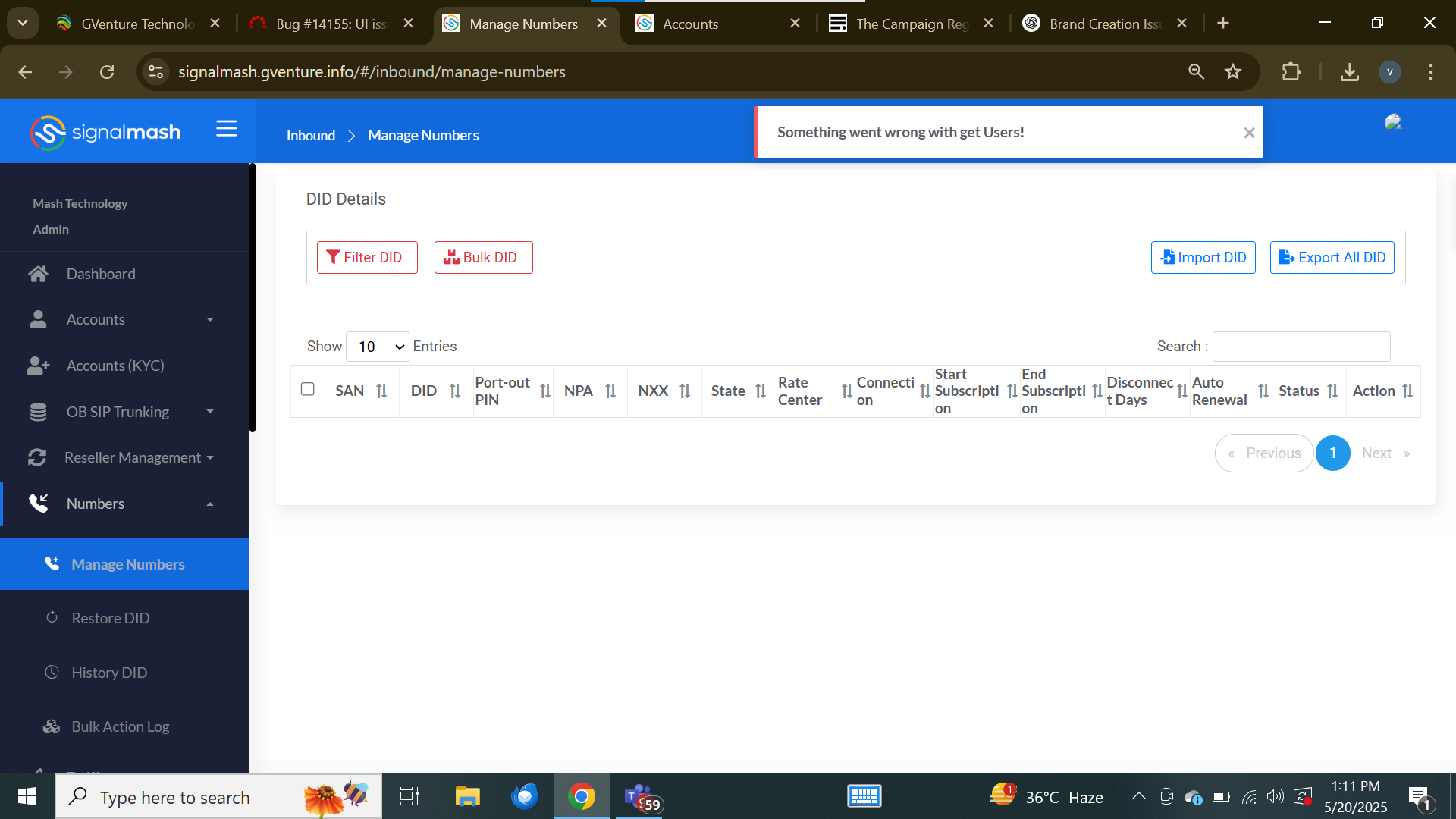This screenshot has height=819, width=1456.
Task: Open browser downloads
Action: tap(1350, 72)
